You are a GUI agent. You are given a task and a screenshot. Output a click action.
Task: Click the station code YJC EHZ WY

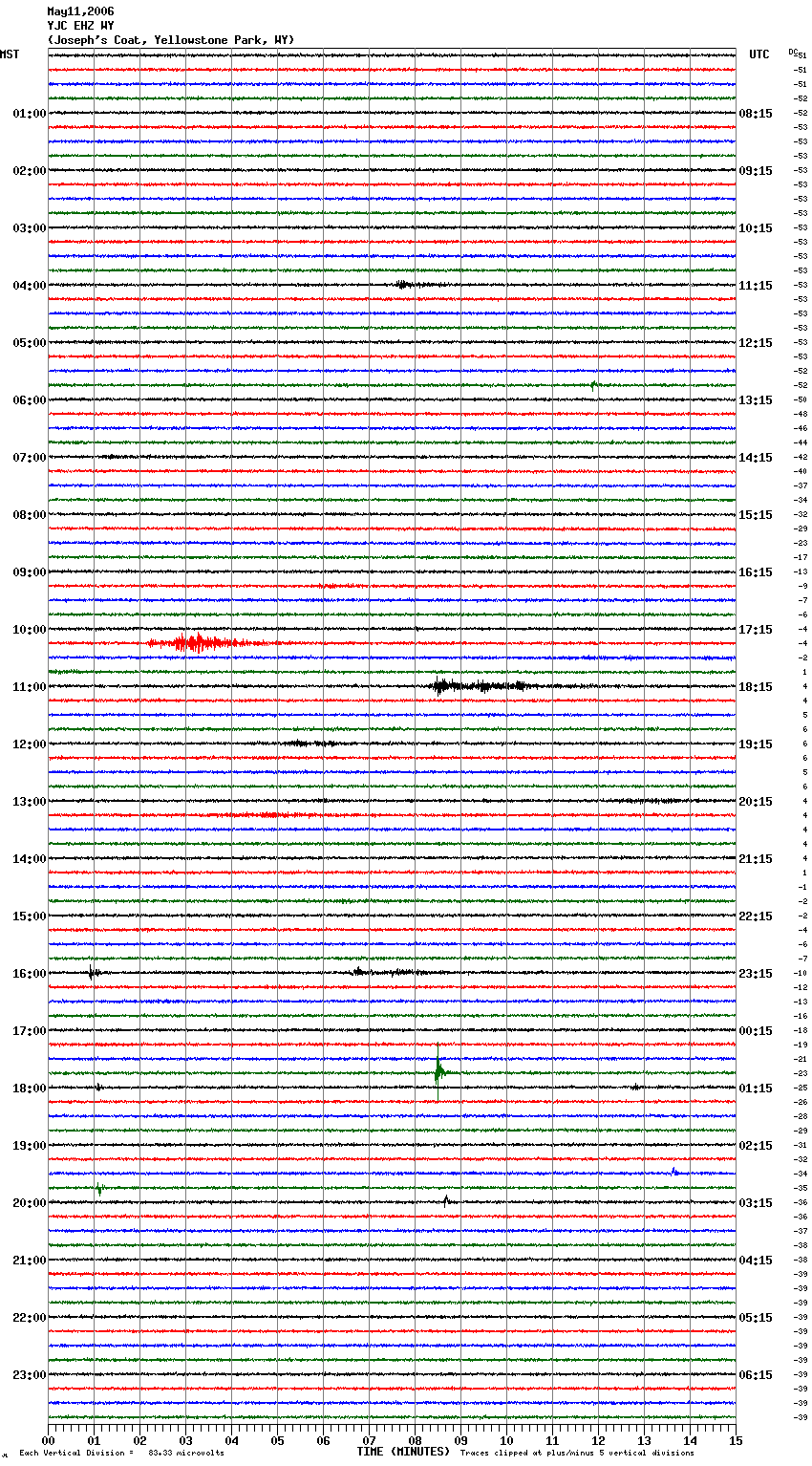80,26
